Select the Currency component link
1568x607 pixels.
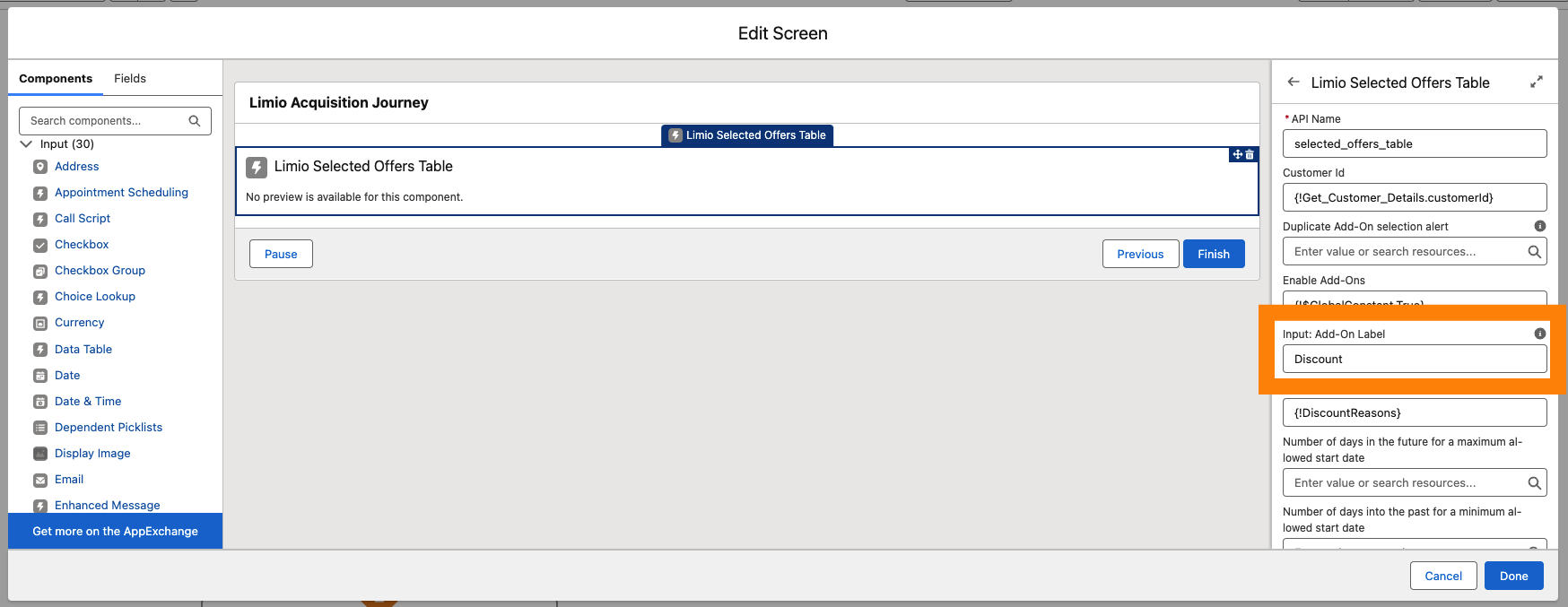pyautogui.click(x=80, y=323)
